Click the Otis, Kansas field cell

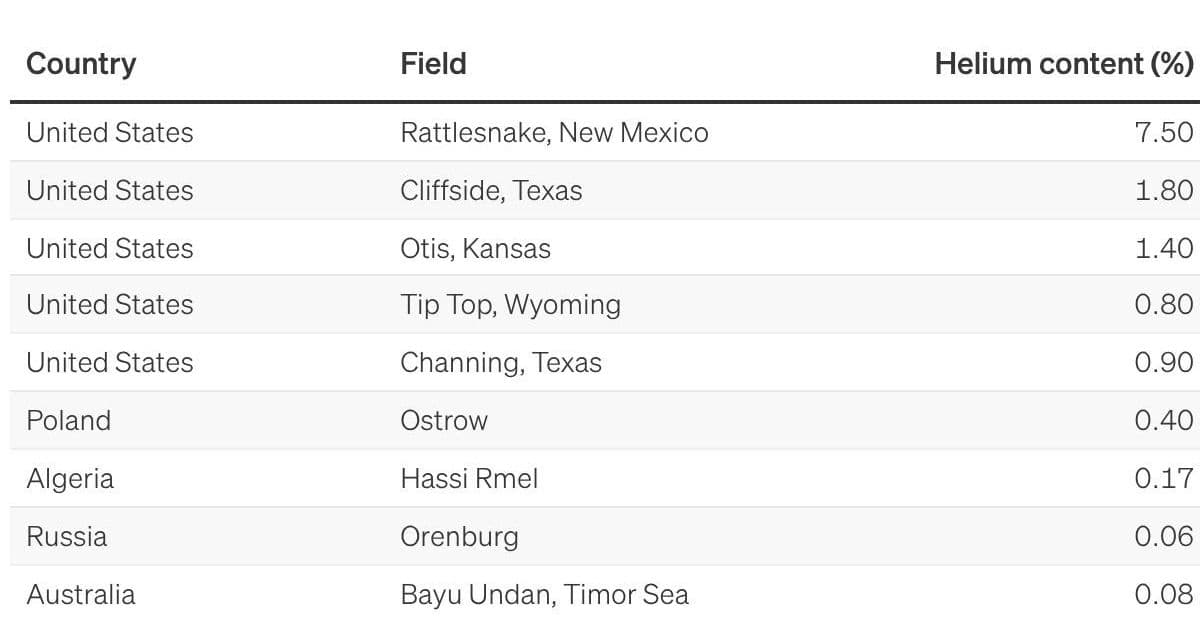tap(475, 248)
